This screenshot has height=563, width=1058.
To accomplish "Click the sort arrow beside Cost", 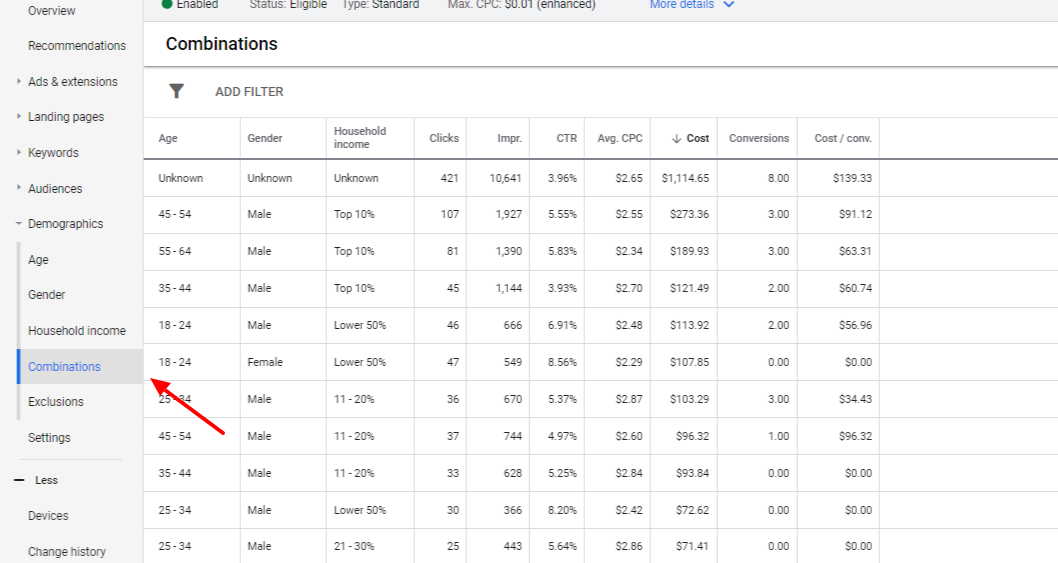I will [677, 138].
